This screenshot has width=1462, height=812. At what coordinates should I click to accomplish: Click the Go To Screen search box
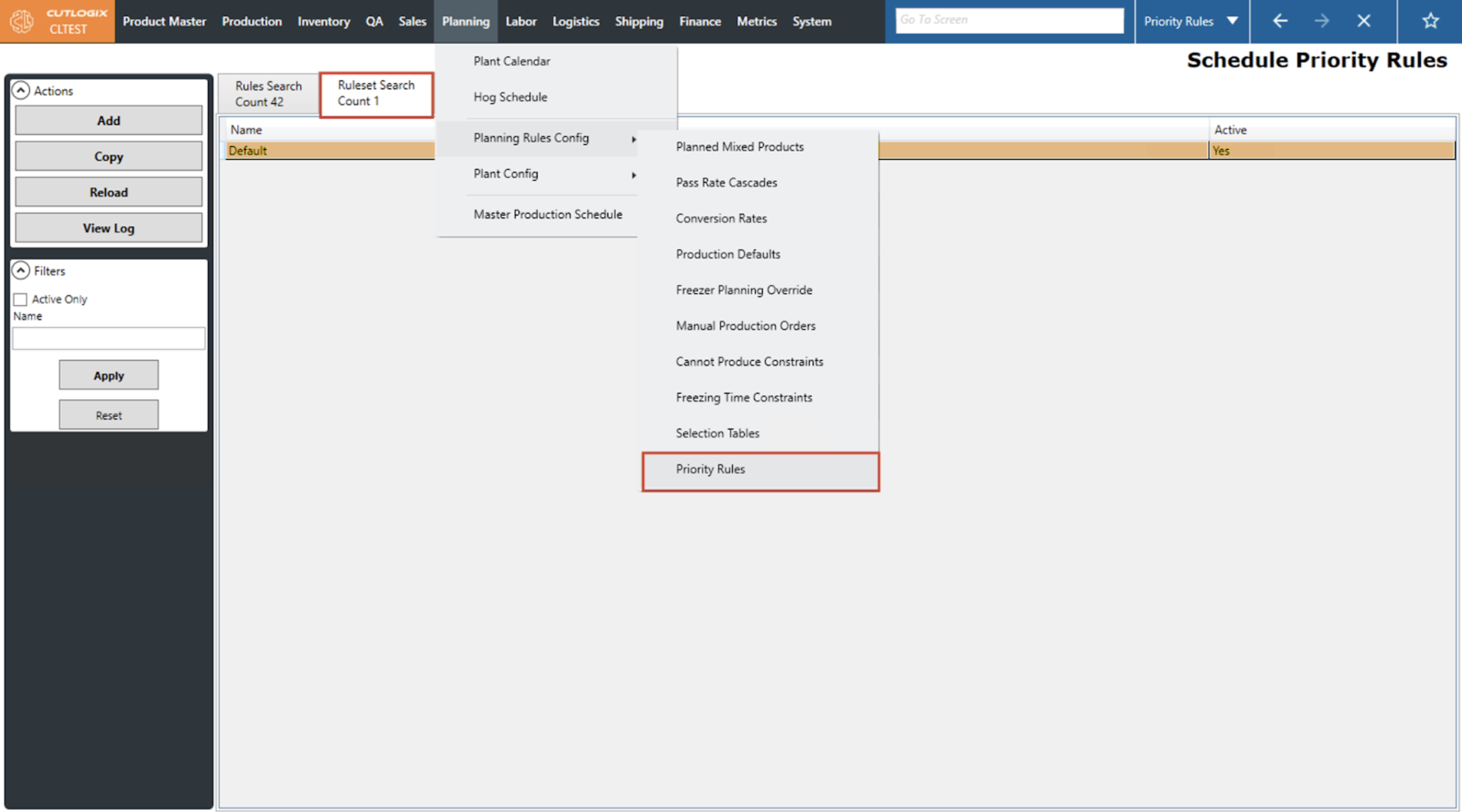point(1009,20)
